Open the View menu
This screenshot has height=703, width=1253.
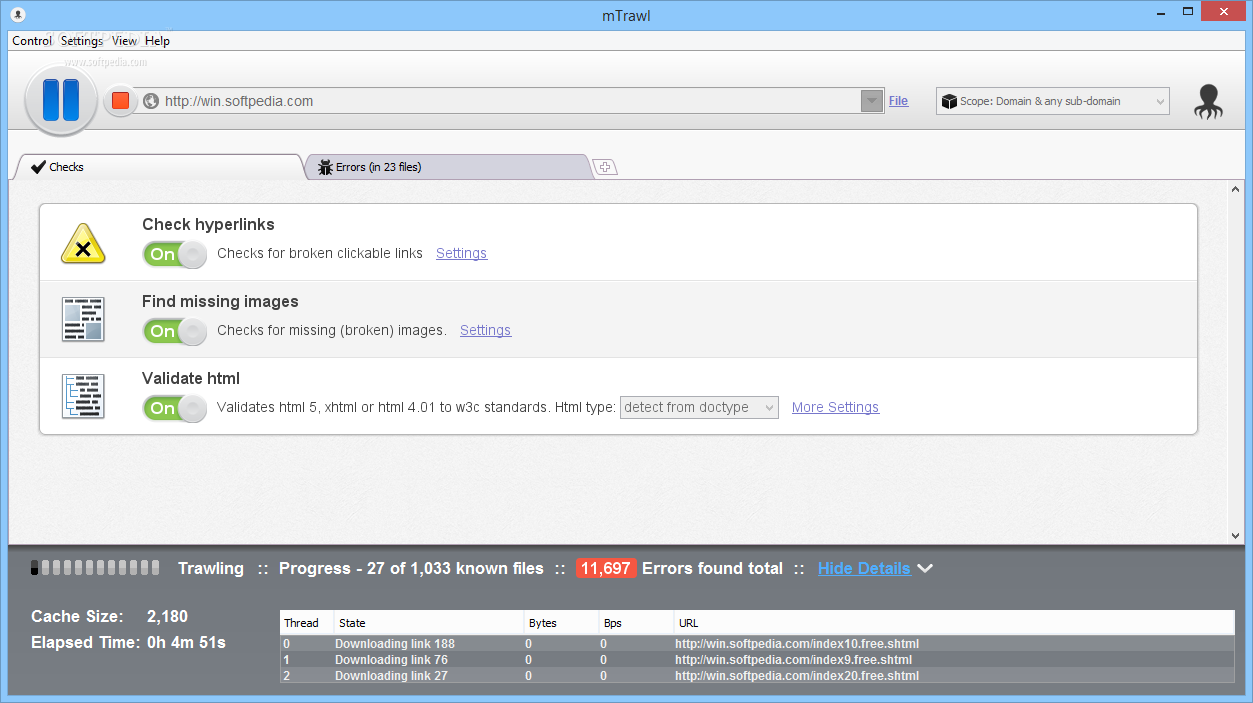125,41
